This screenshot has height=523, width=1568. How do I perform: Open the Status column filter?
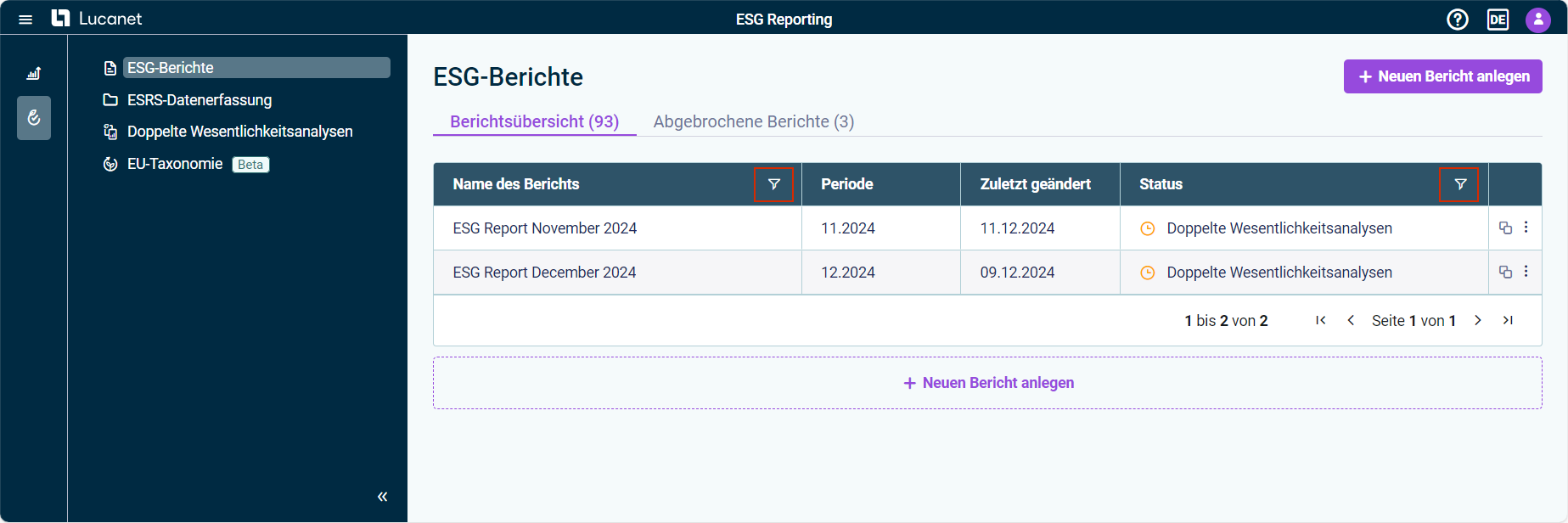pos(1459,184)
